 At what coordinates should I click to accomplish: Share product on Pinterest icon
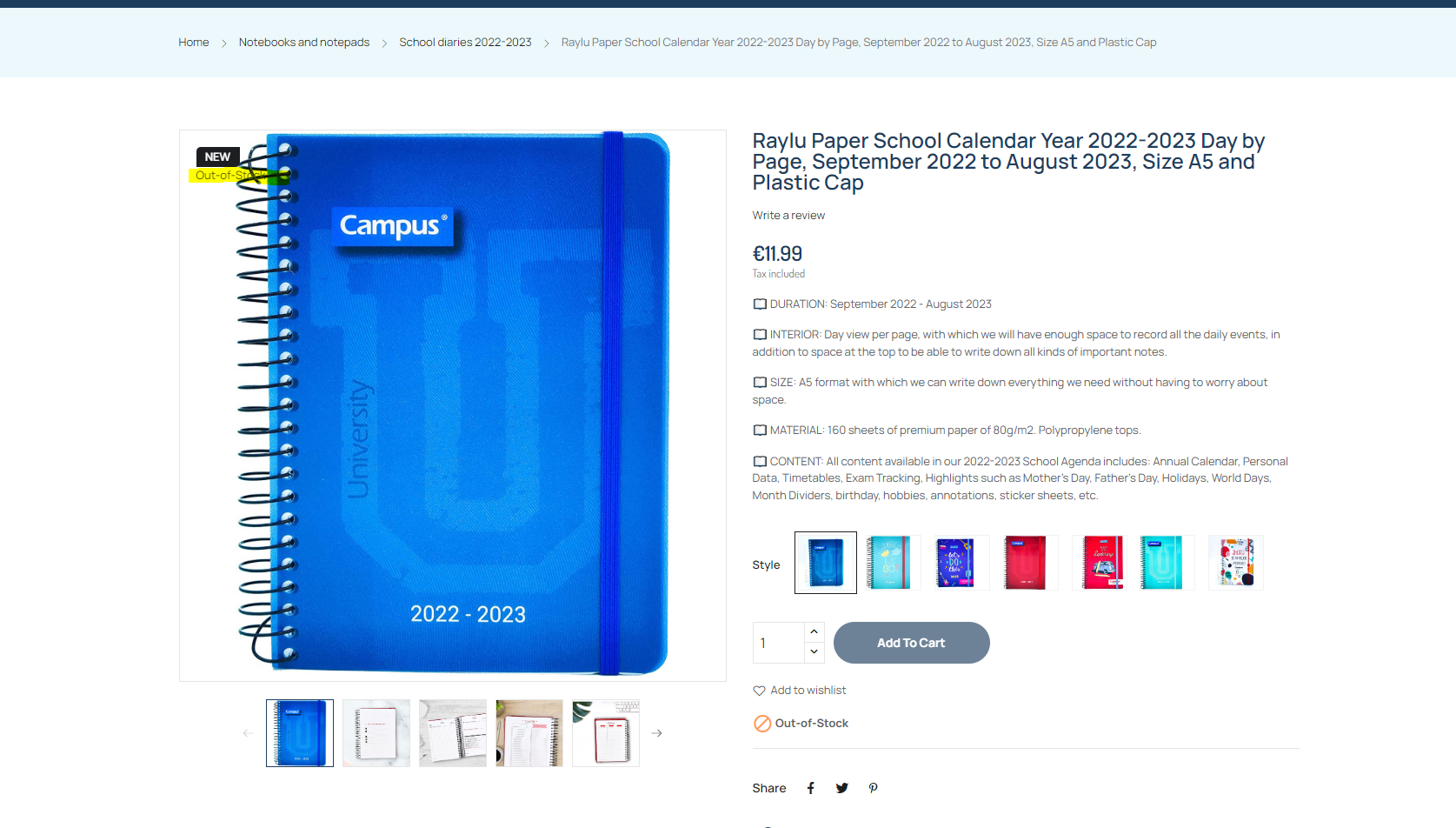(x=873, y=788)
